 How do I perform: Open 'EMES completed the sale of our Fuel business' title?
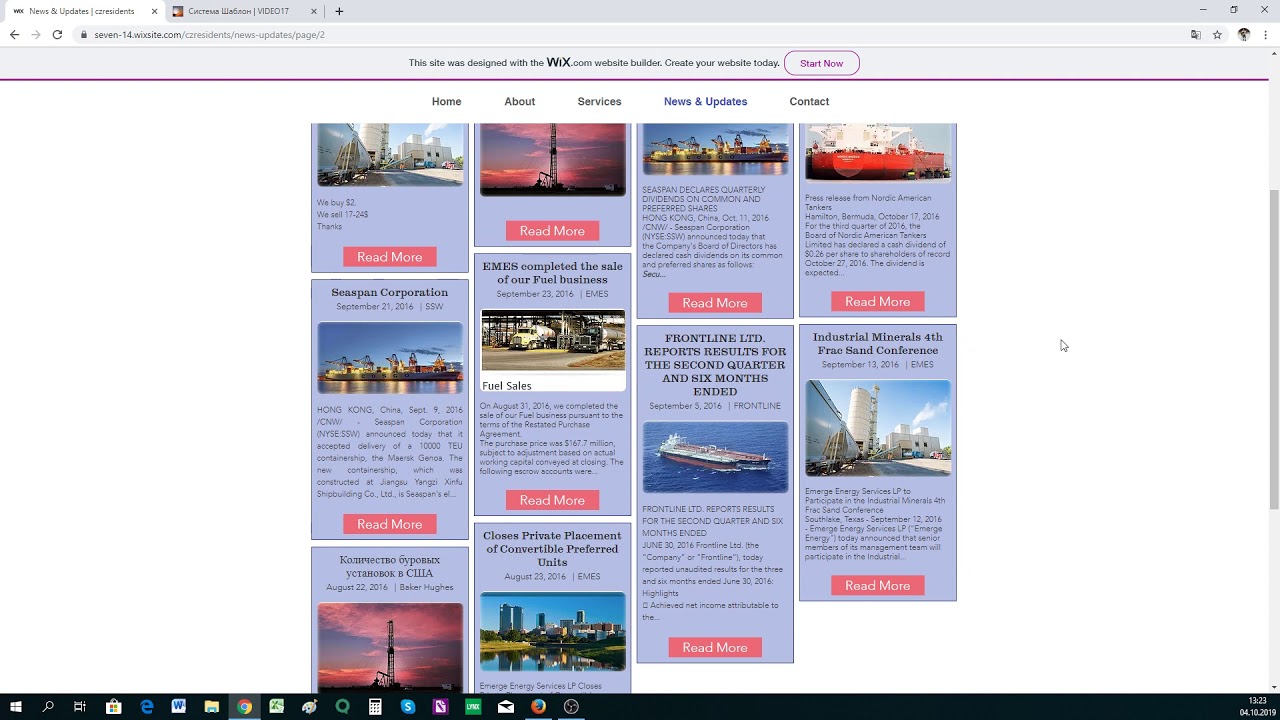[552, 273]
